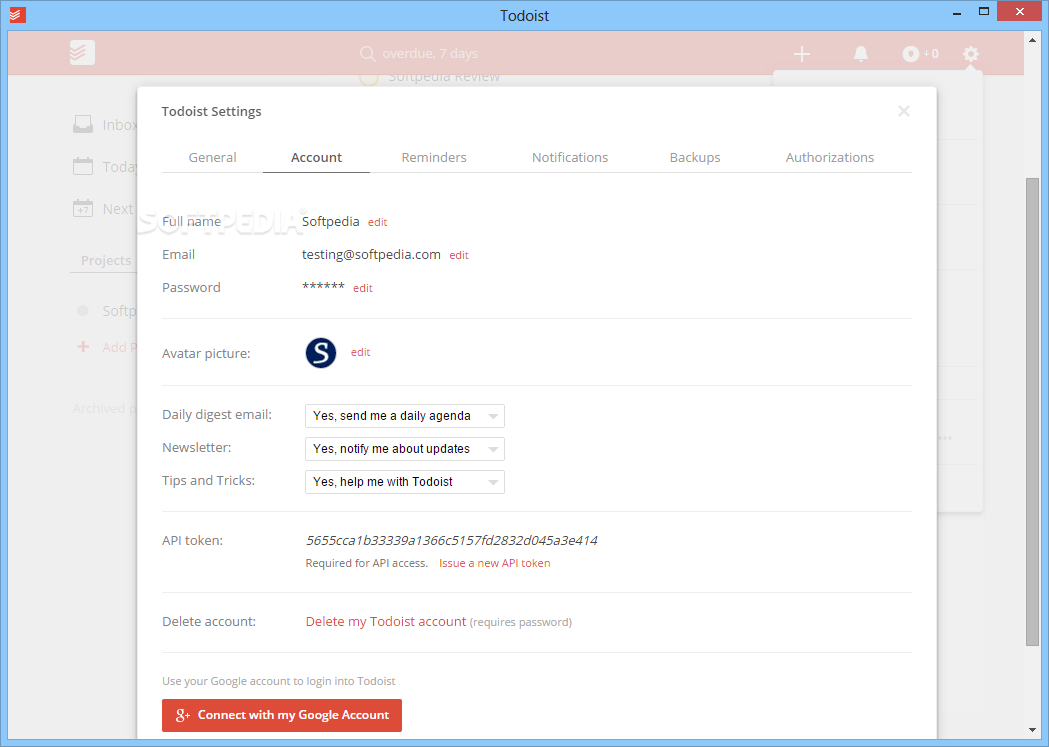Click the vertical scrollbar thumb

(1032, 412)
